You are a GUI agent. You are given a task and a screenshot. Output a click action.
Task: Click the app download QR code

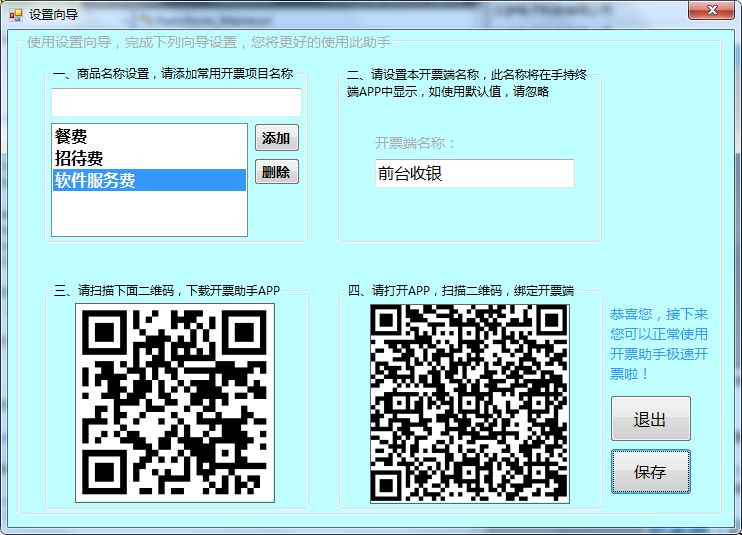(x=175, y=403)
